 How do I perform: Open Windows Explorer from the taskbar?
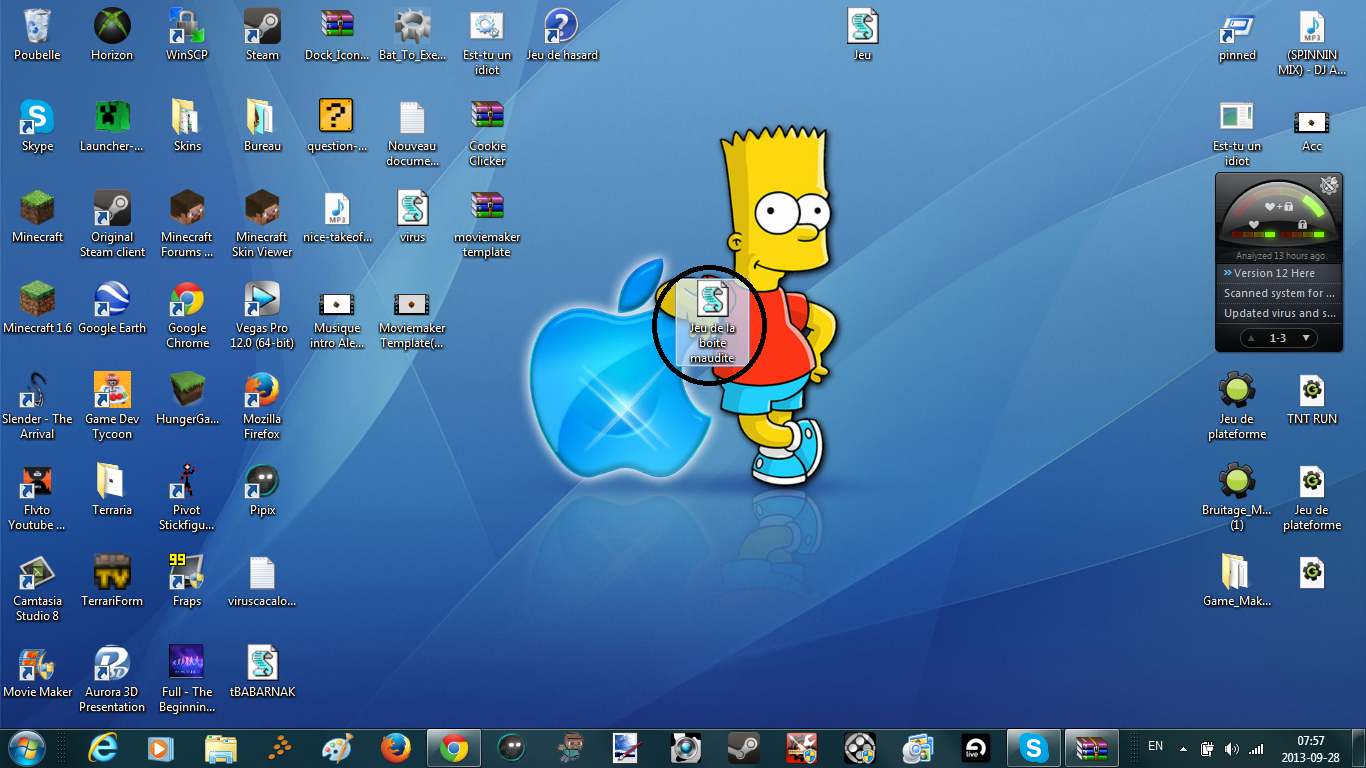click(x=220, y=748)
